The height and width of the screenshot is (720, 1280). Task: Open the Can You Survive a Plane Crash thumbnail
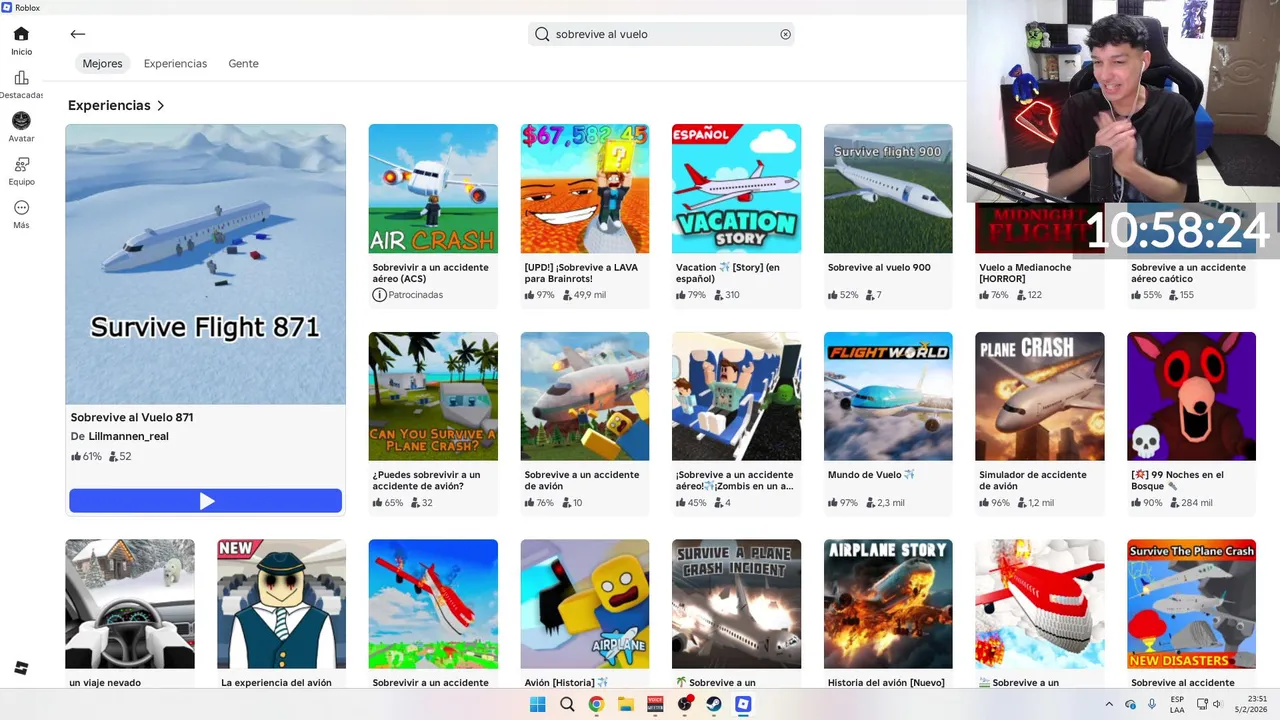[x=433, y=396]
